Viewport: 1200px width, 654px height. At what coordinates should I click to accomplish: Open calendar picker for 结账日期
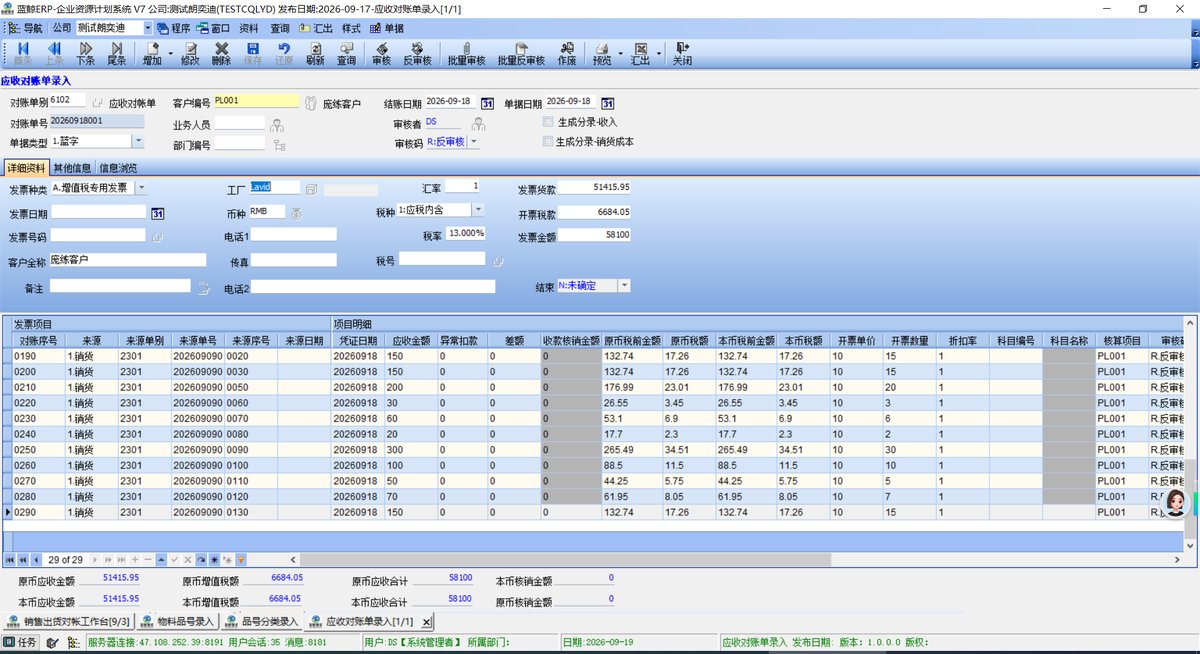click(x=487, y=103)
